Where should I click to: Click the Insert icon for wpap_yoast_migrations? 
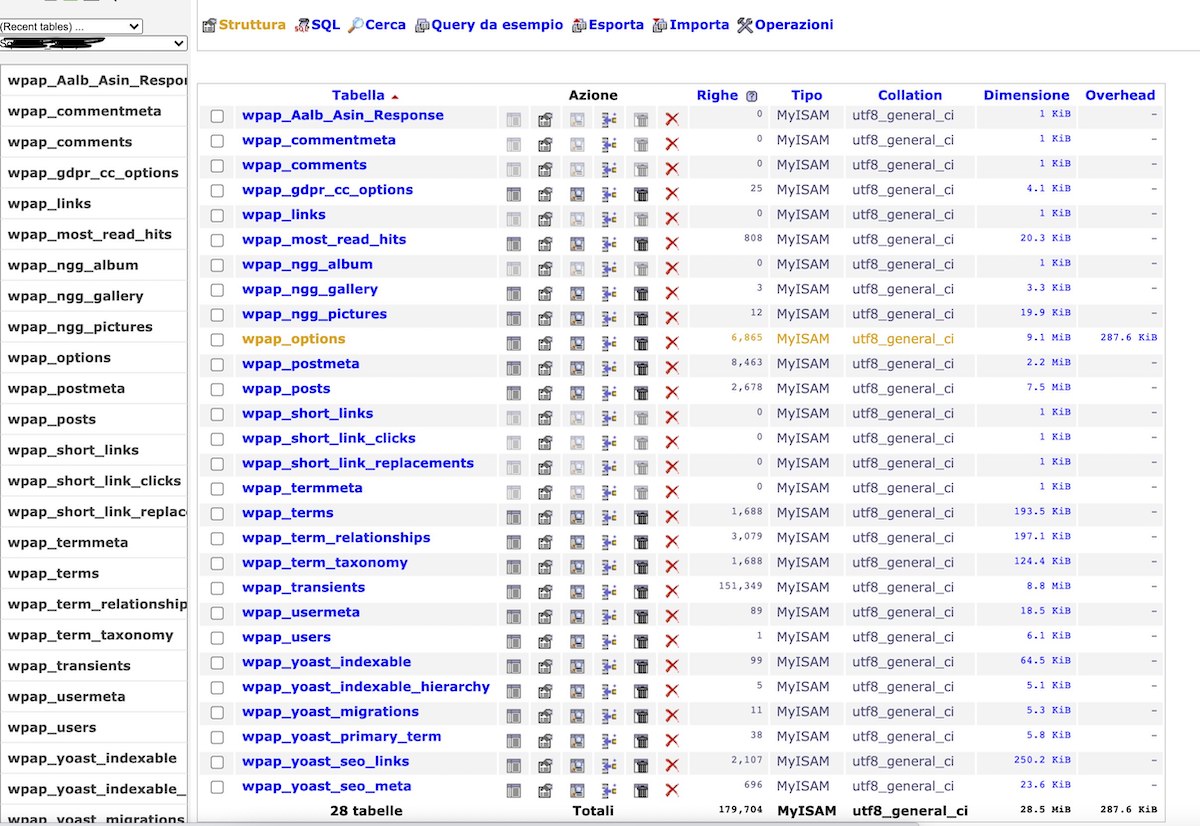click(609, 716)
